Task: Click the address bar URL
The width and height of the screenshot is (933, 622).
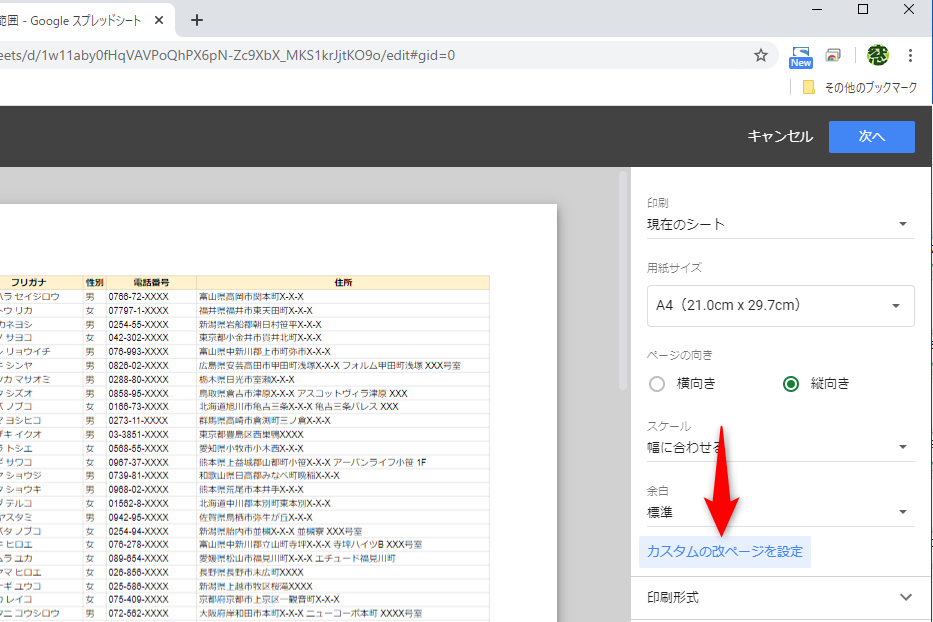Action: [227, 55]
